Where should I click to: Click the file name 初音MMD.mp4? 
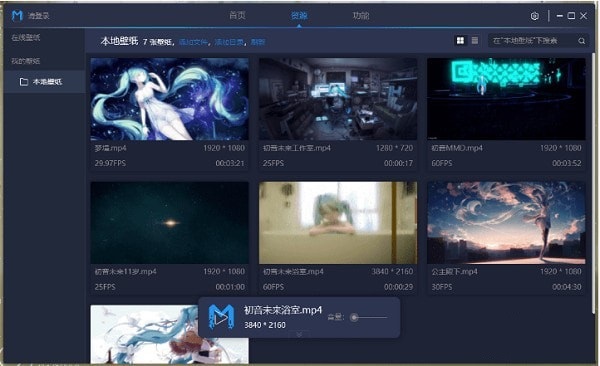click(457, 148)
